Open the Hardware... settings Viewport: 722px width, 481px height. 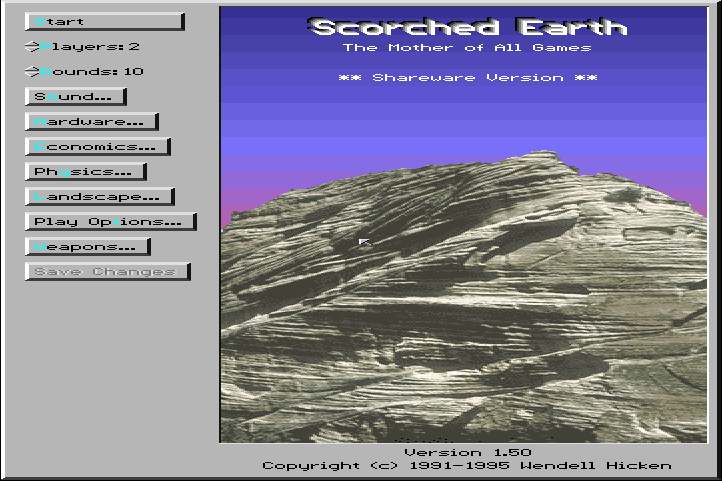(92, 122)
